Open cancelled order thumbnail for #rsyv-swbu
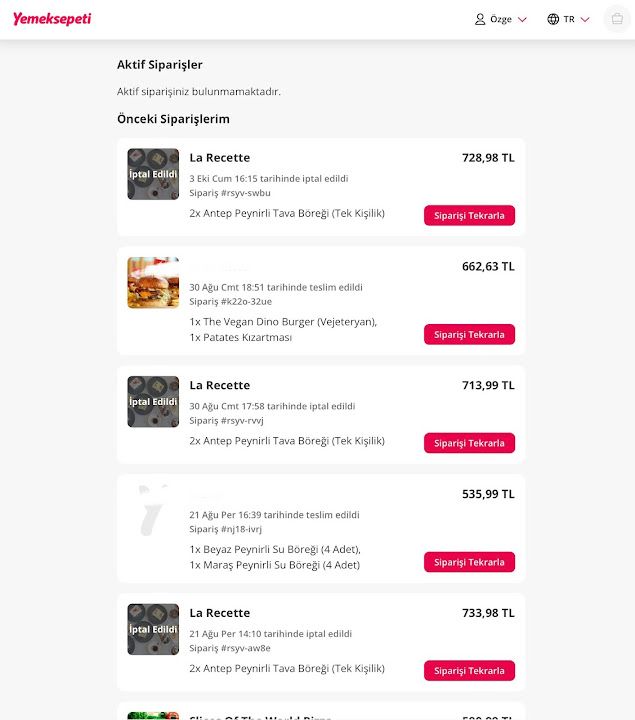Image resolution: width=635 pixels, height=720 pixels. pyautogui.click(x=153, y=174)
